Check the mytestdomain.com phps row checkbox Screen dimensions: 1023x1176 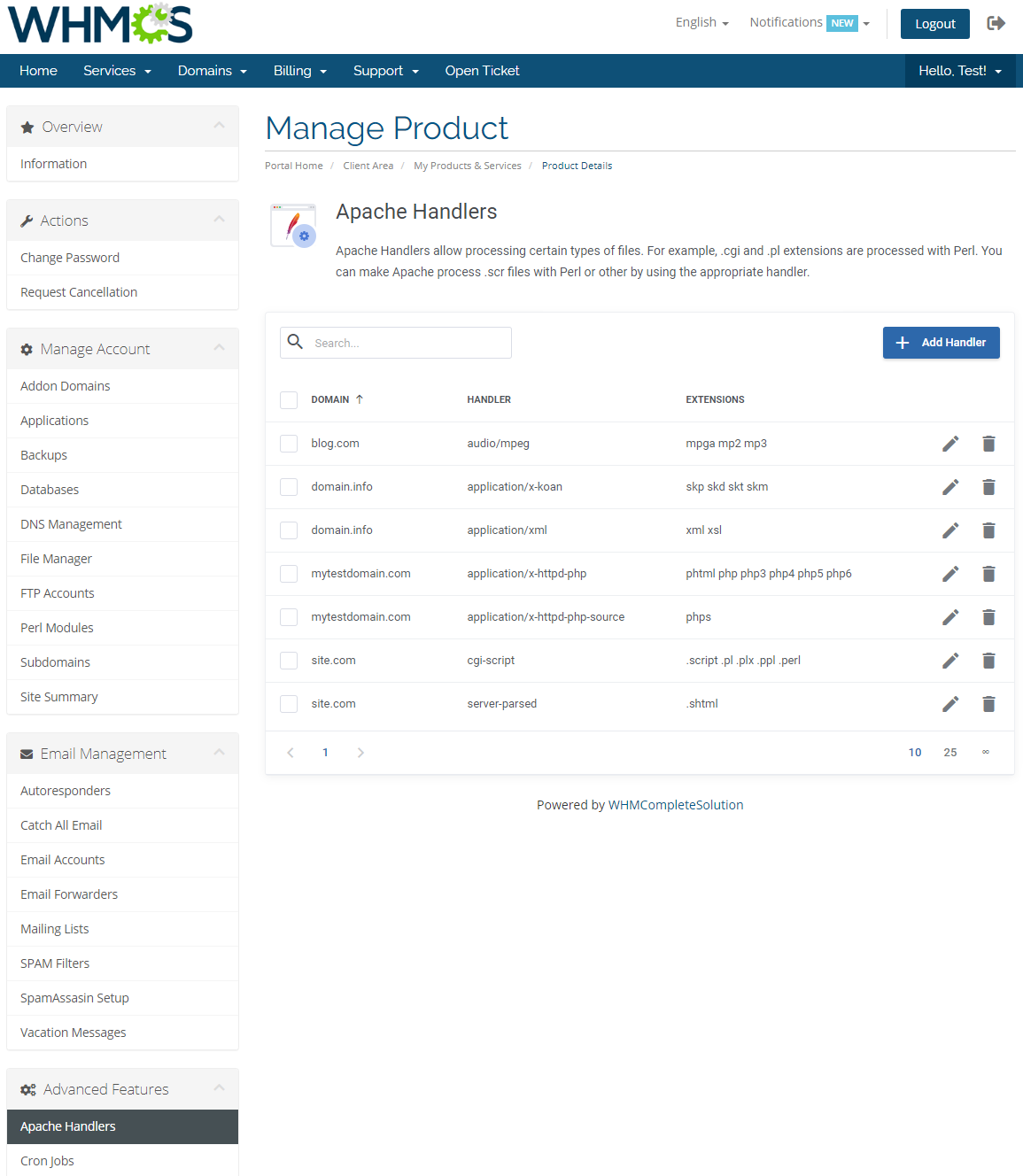click(288, 616)
